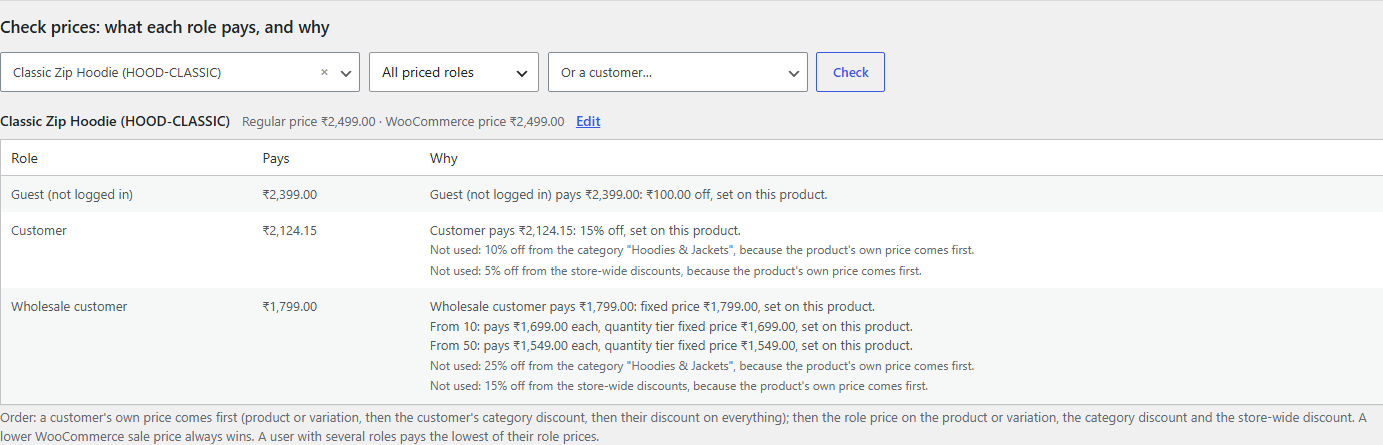Click the 'Check prices: what each role pays' heading

pos(165,28)
